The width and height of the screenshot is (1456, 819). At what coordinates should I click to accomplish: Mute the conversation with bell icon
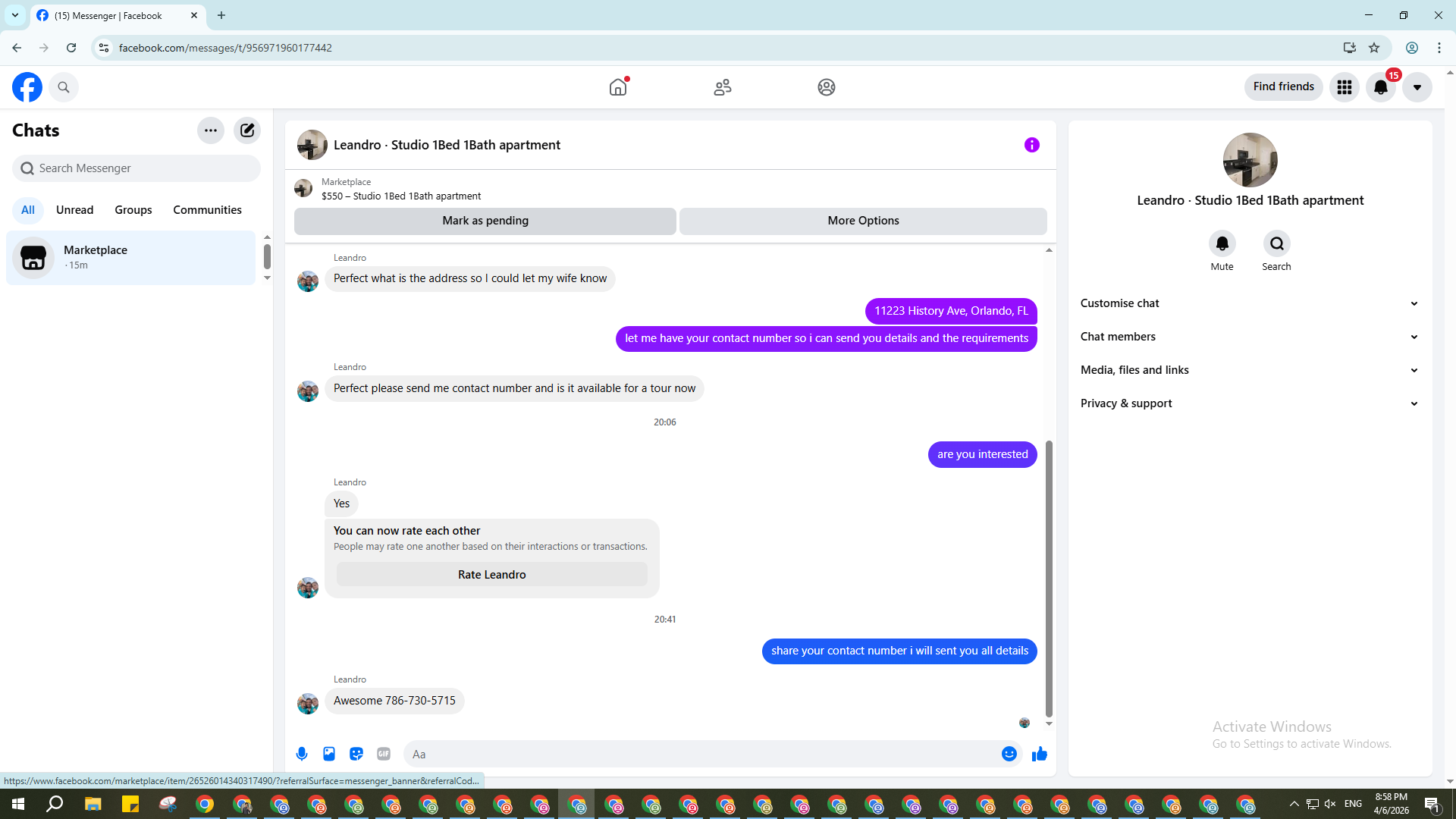coord(1222,243)
